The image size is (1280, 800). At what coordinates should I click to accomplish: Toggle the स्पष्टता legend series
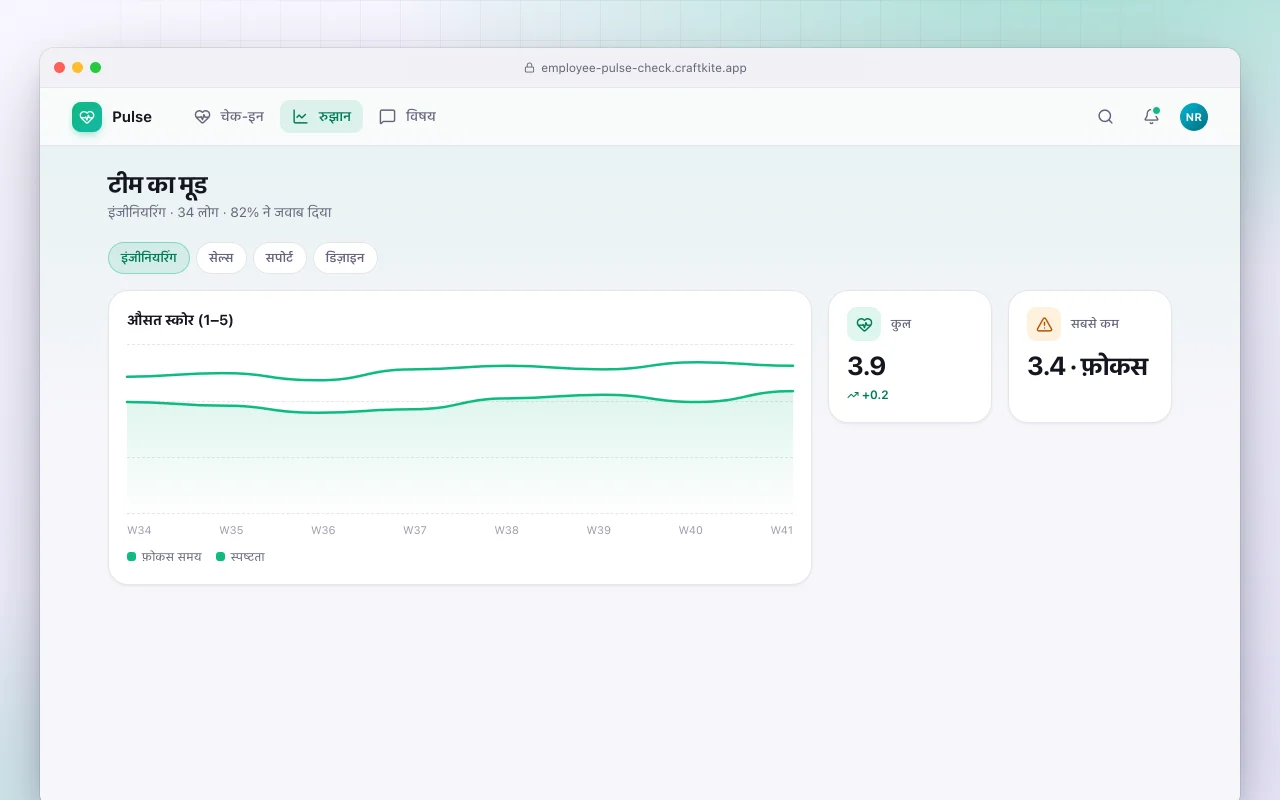click(x=241, y=557)
